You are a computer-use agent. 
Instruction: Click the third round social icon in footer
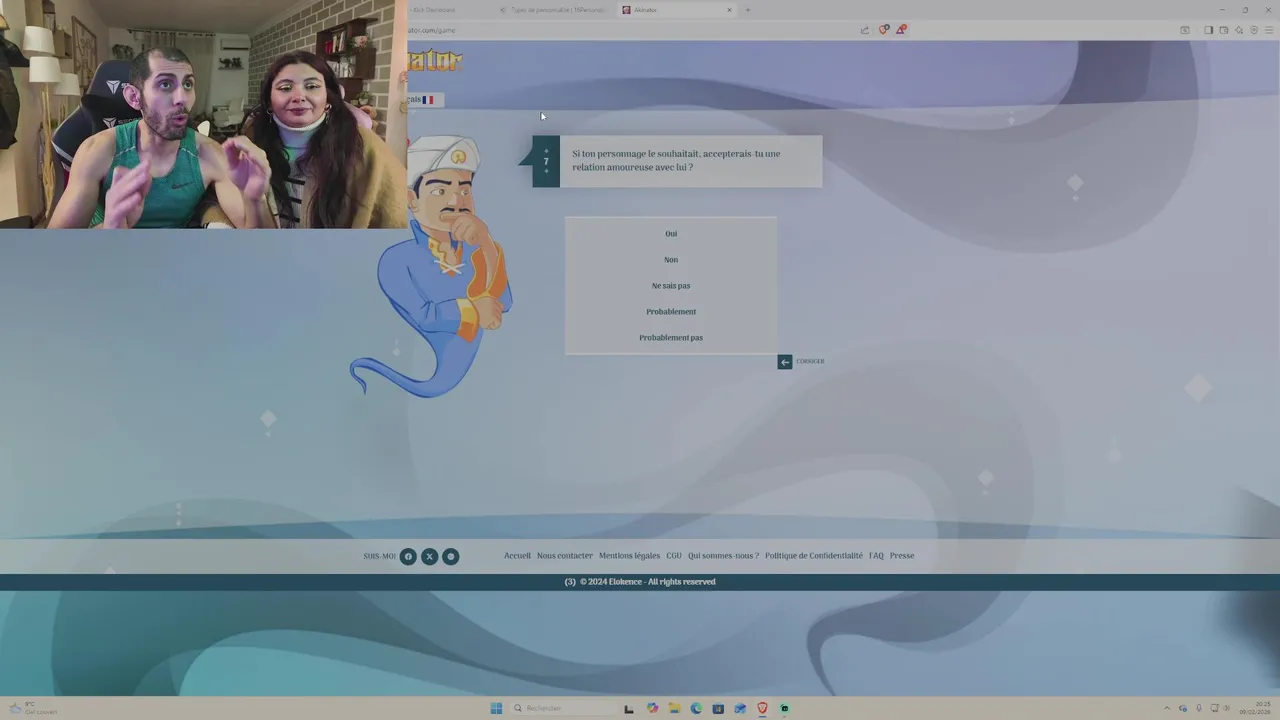[451, 556]
